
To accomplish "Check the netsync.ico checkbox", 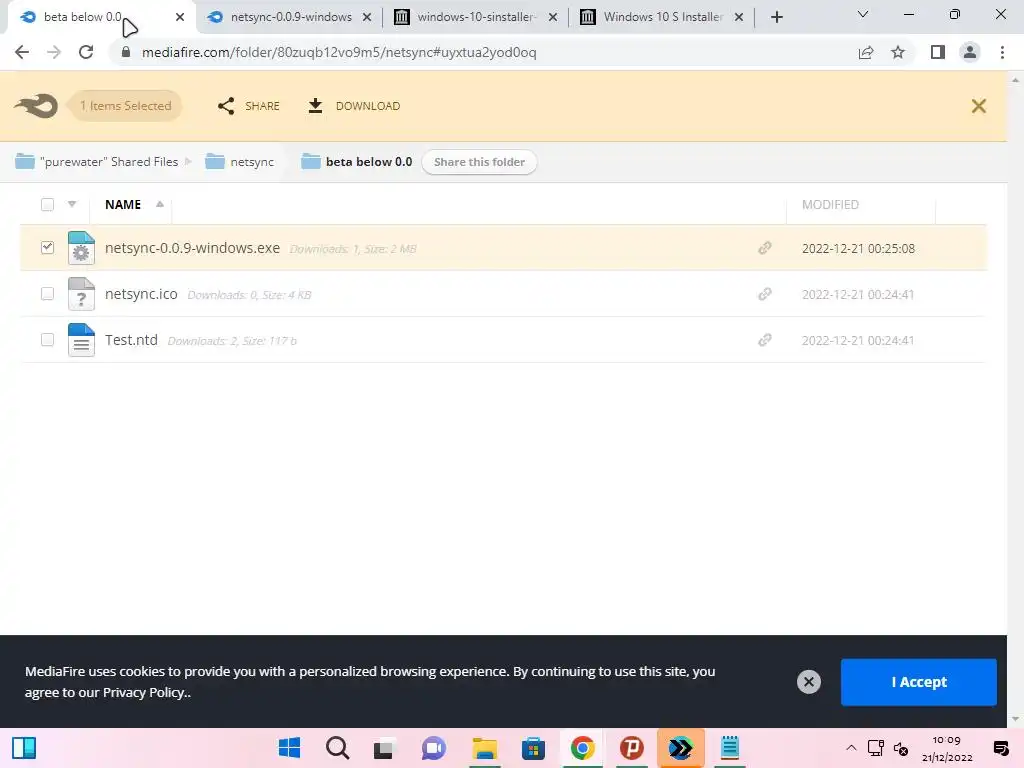I will click(47, 293).
